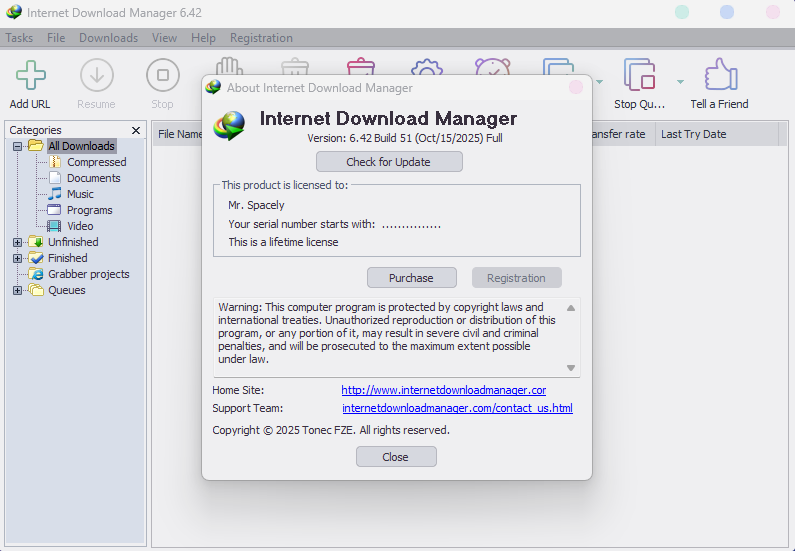Image resolution: width=795 pixels, height=551 pixels.
Task: Open the Home Site hyperlink
Action: click(443, 390)
